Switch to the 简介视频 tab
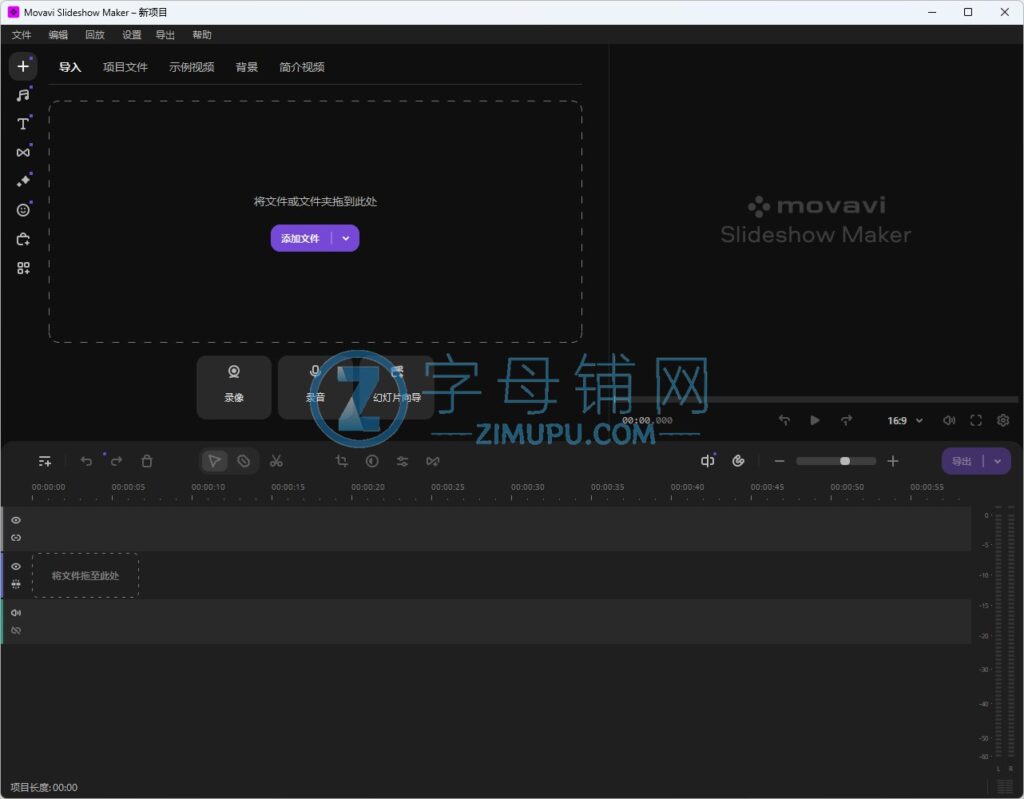The width and height of the screenshot is (1024, 799). tap(302, 67)
